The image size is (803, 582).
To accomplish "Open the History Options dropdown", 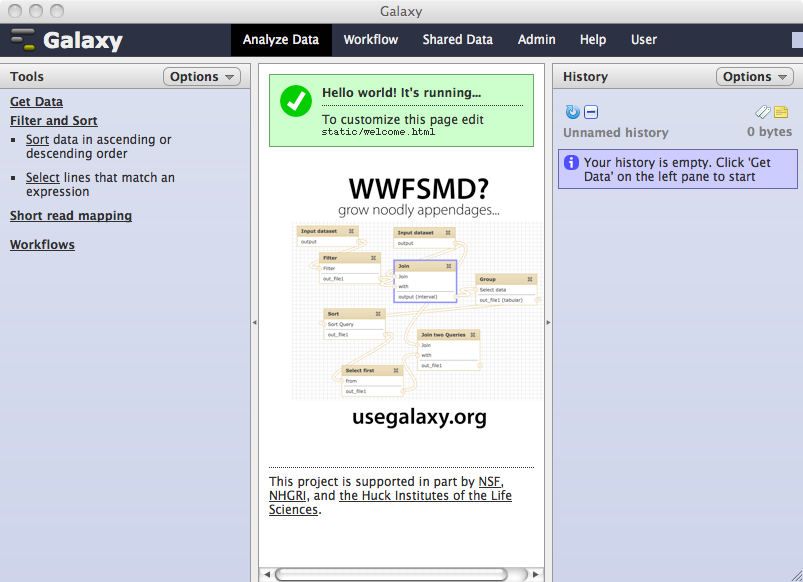I will (755, 77).
